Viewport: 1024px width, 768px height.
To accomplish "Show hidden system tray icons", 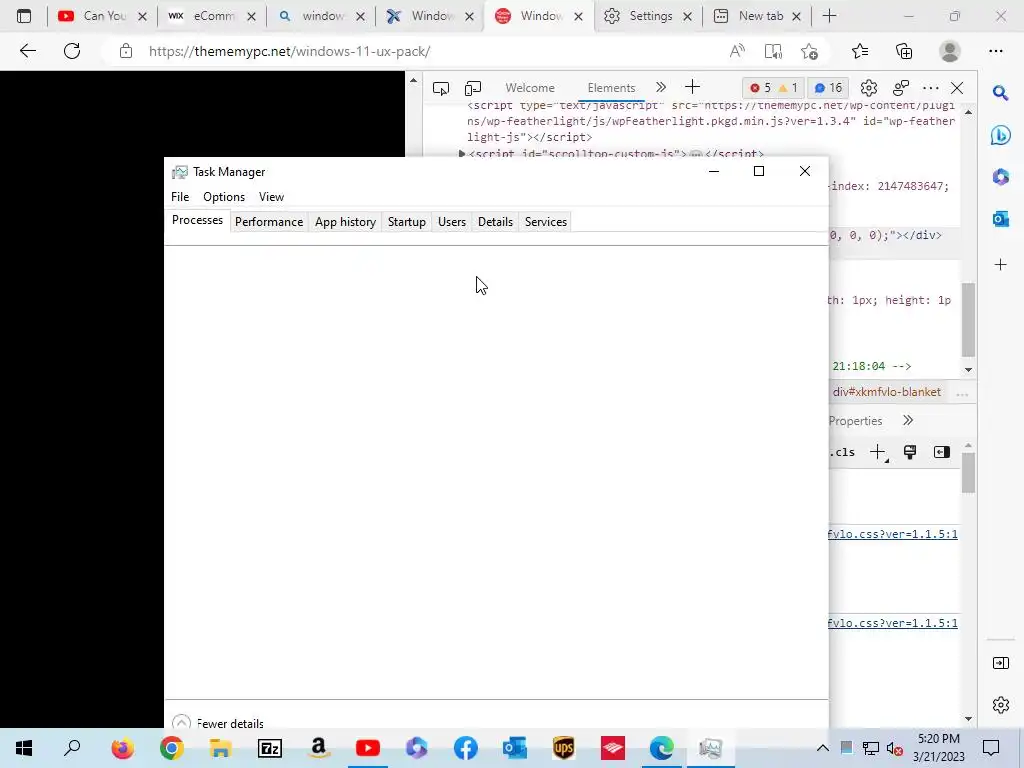I will pos(823,748).
